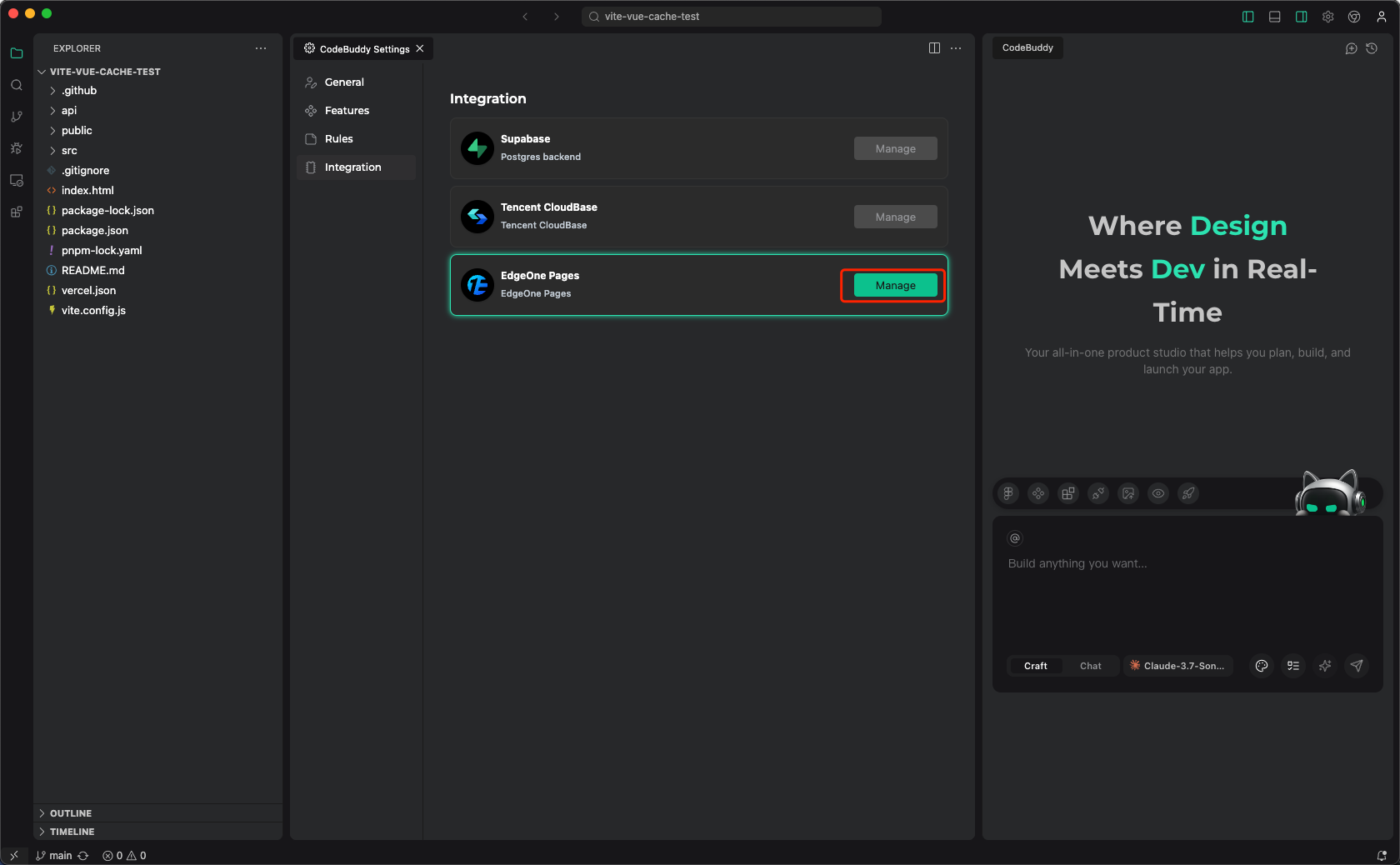This screenshot has height=865, width=1400.
Task: Expand the src folder
Action: (69, 151)
